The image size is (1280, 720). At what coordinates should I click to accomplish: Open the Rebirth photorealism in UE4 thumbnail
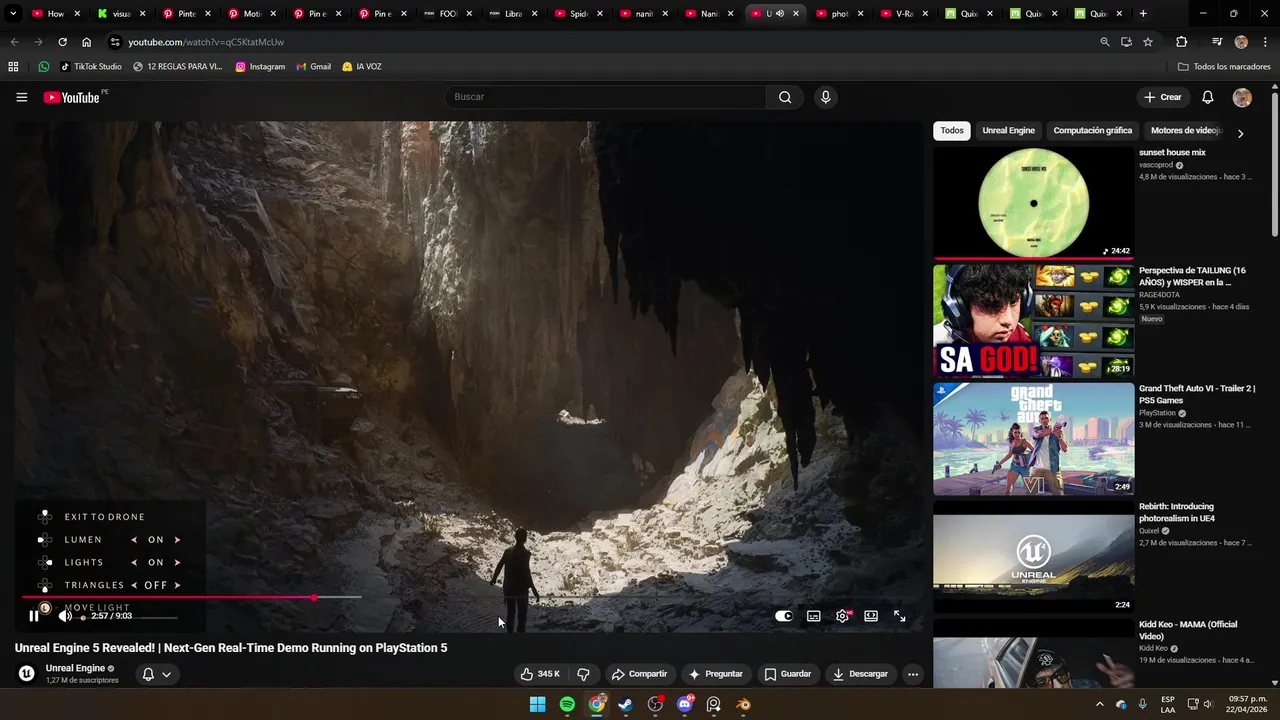click(1034, 557)
